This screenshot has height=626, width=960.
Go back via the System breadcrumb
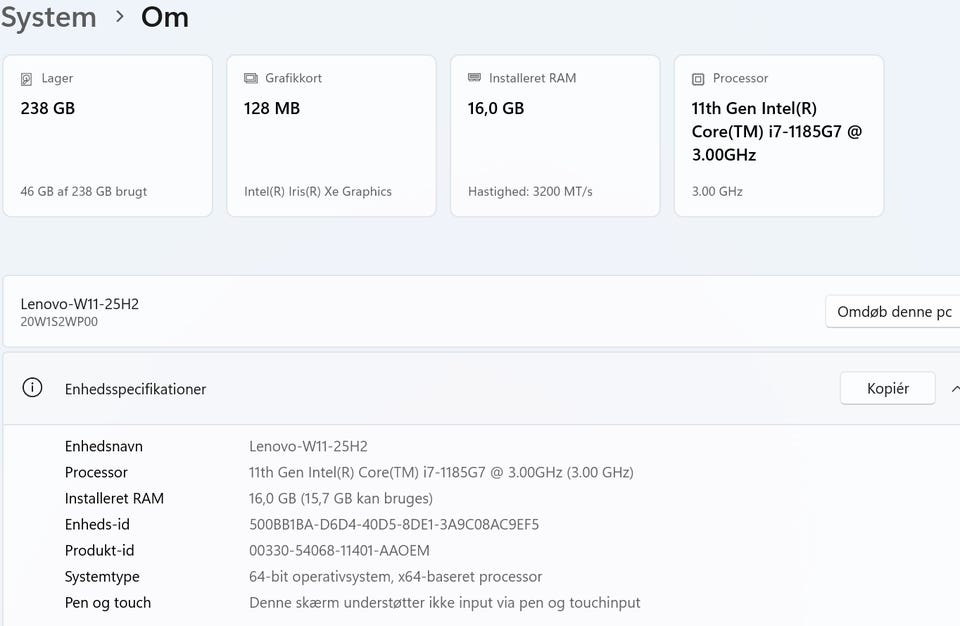coord(48,17)
